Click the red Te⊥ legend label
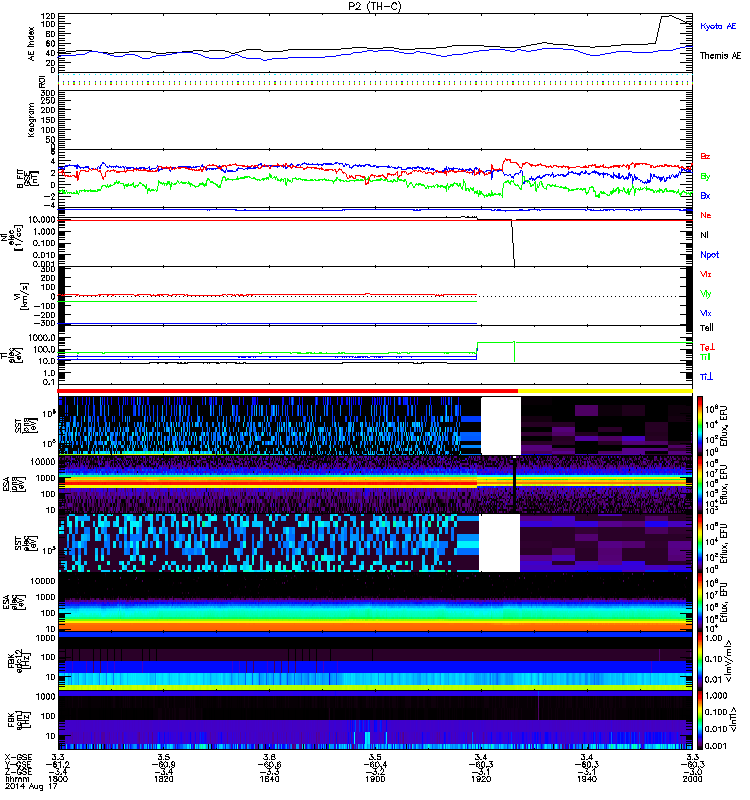 click(707, 347)
